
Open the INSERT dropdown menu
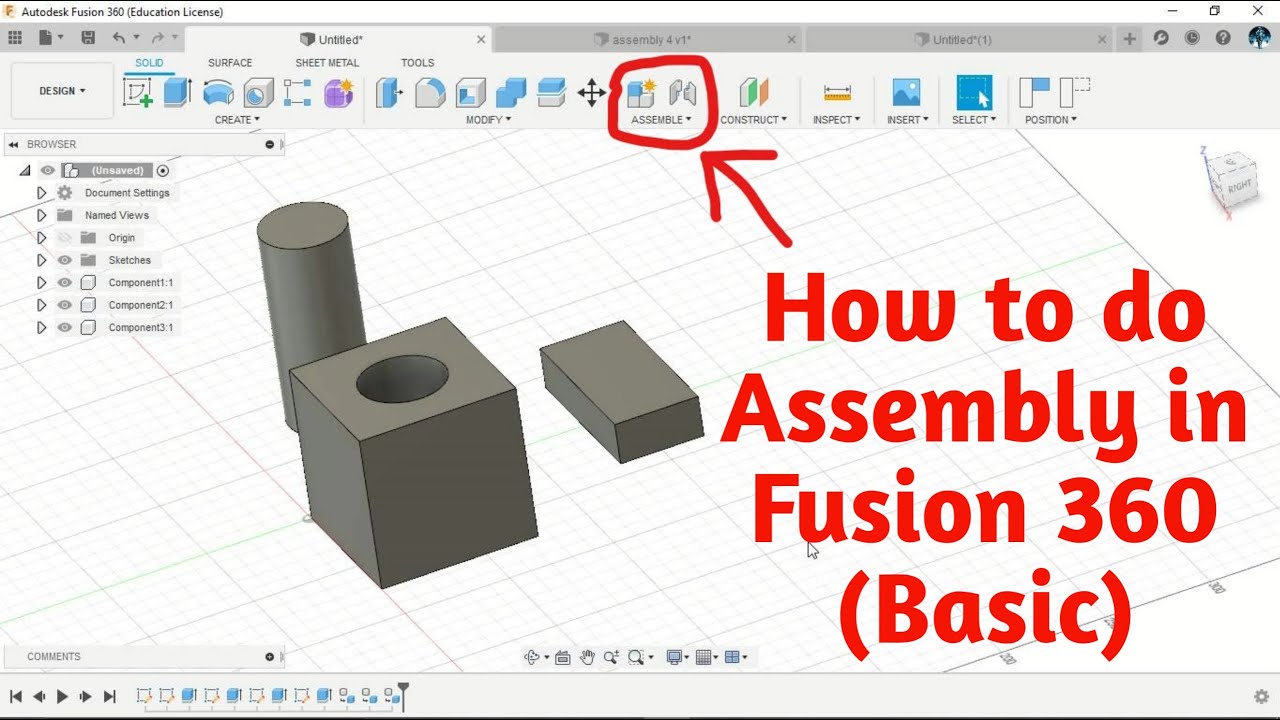[908, 120]
